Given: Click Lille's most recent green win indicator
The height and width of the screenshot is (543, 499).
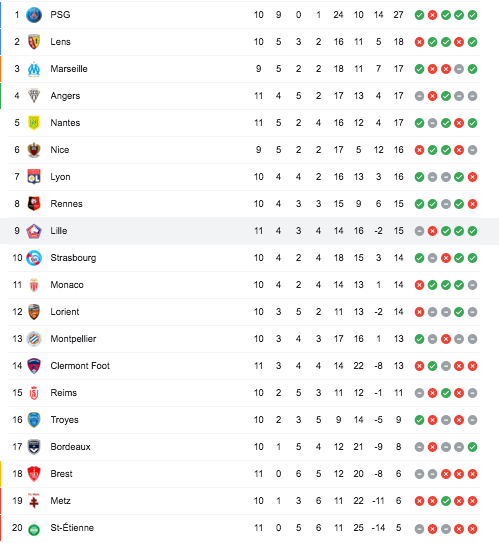Looking at the screenshot, I should click(x=472, y=231).
